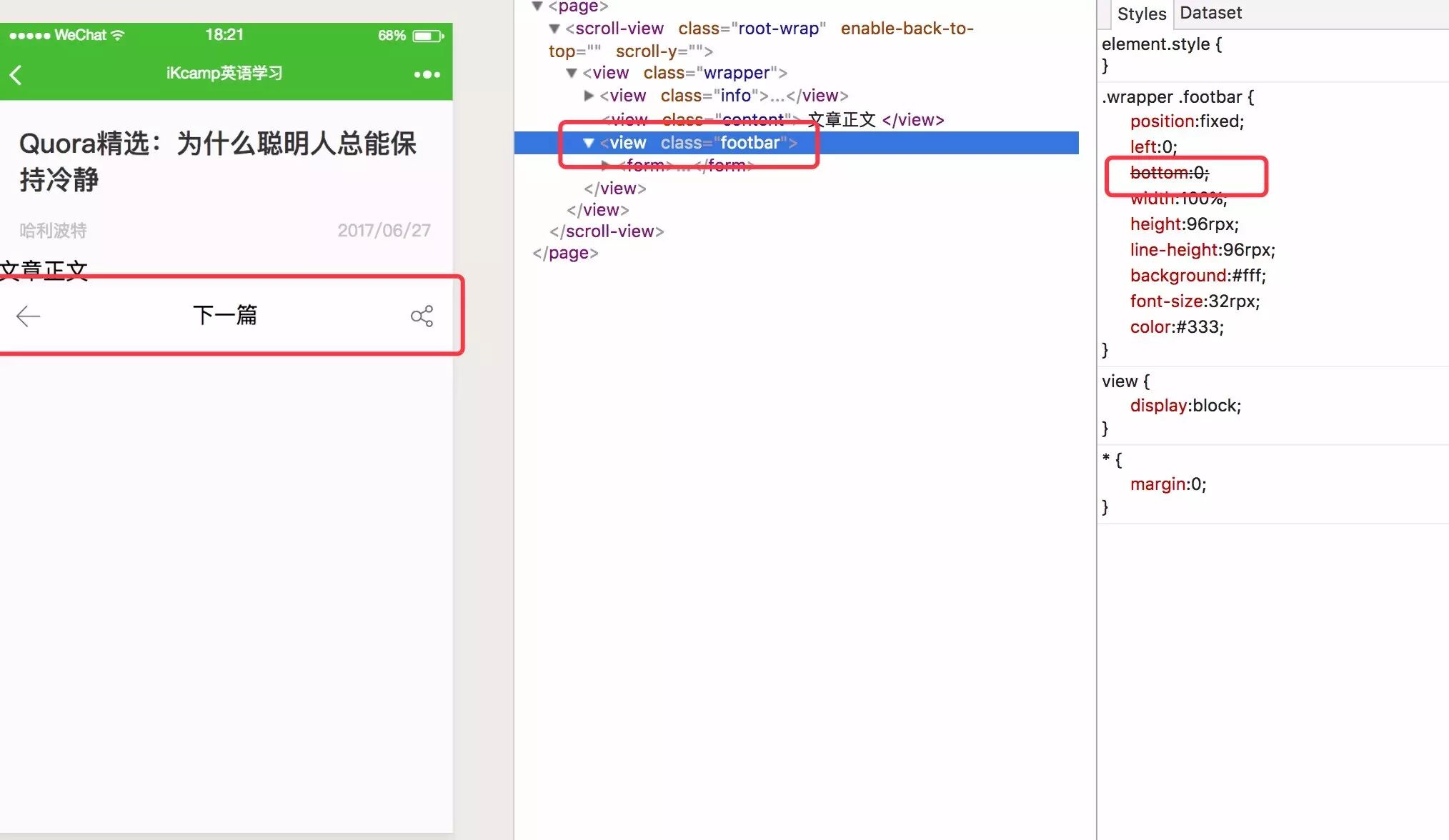
Task: Click the battery icon in the status bar
Action: coord(428,36)
